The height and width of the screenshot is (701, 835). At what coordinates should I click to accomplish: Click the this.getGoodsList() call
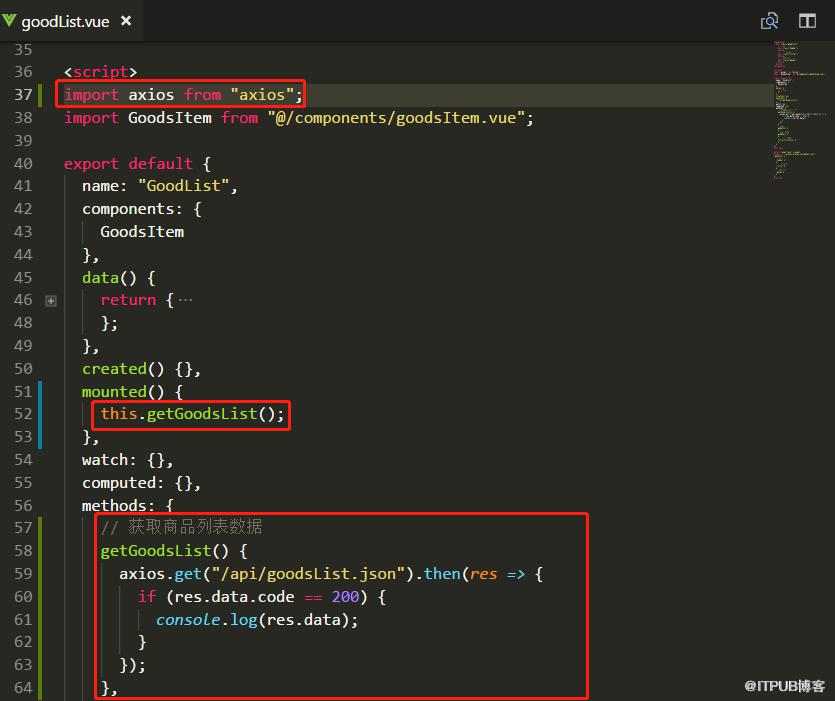(x=192, y=414)
